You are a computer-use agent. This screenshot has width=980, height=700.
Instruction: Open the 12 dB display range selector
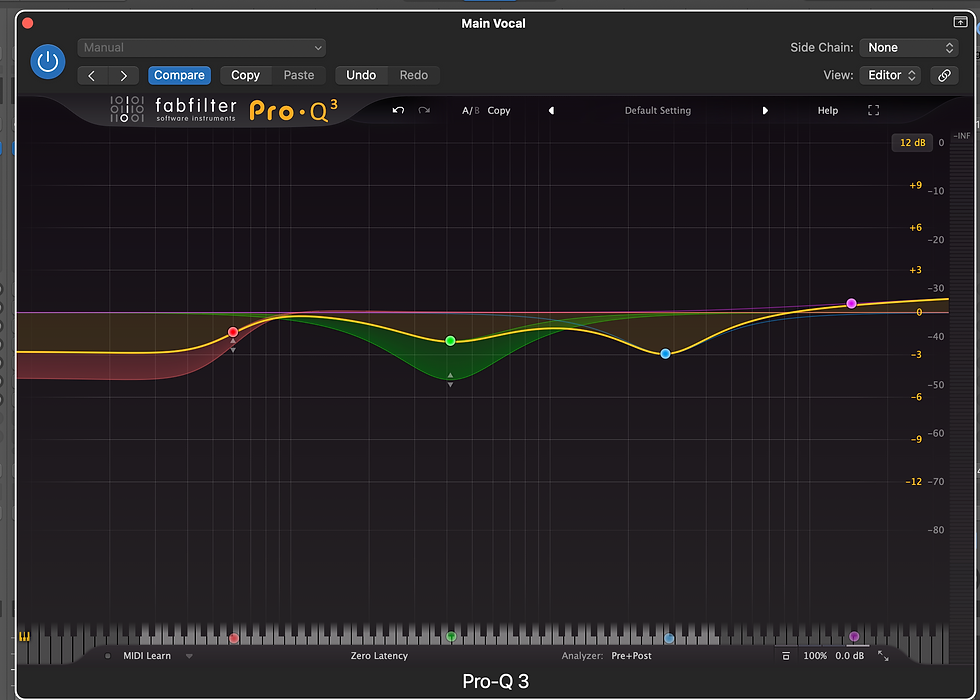pos(912,142)
